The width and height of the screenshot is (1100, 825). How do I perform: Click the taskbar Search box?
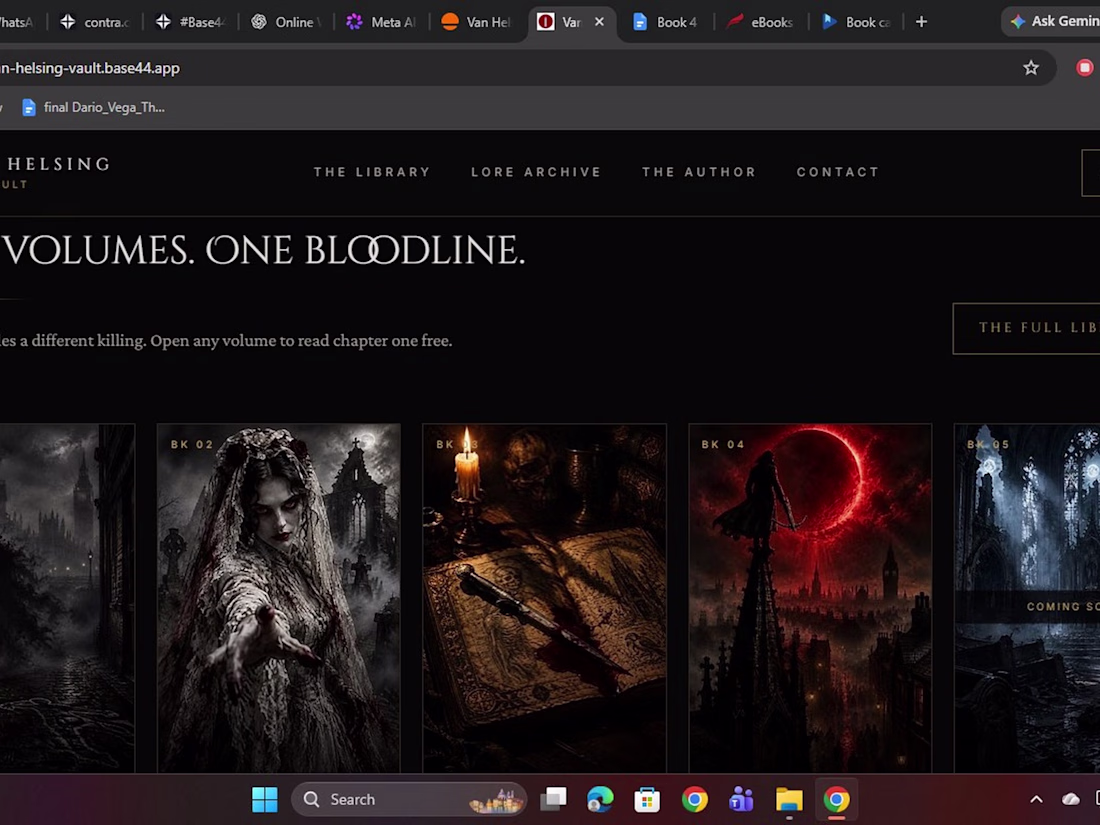pyautogui.click(x=409, y=799)
